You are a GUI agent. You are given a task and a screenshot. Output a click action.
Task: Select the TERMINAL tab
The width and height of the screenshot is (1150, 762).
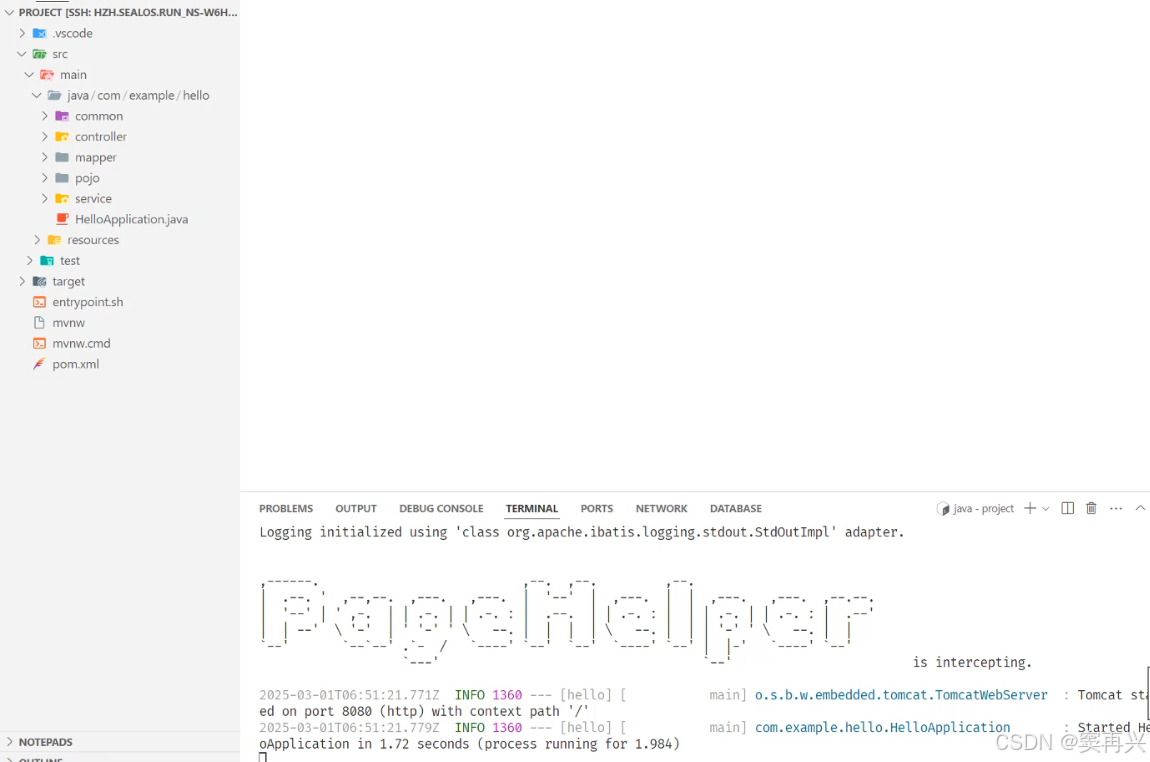(x=532, y=508)
